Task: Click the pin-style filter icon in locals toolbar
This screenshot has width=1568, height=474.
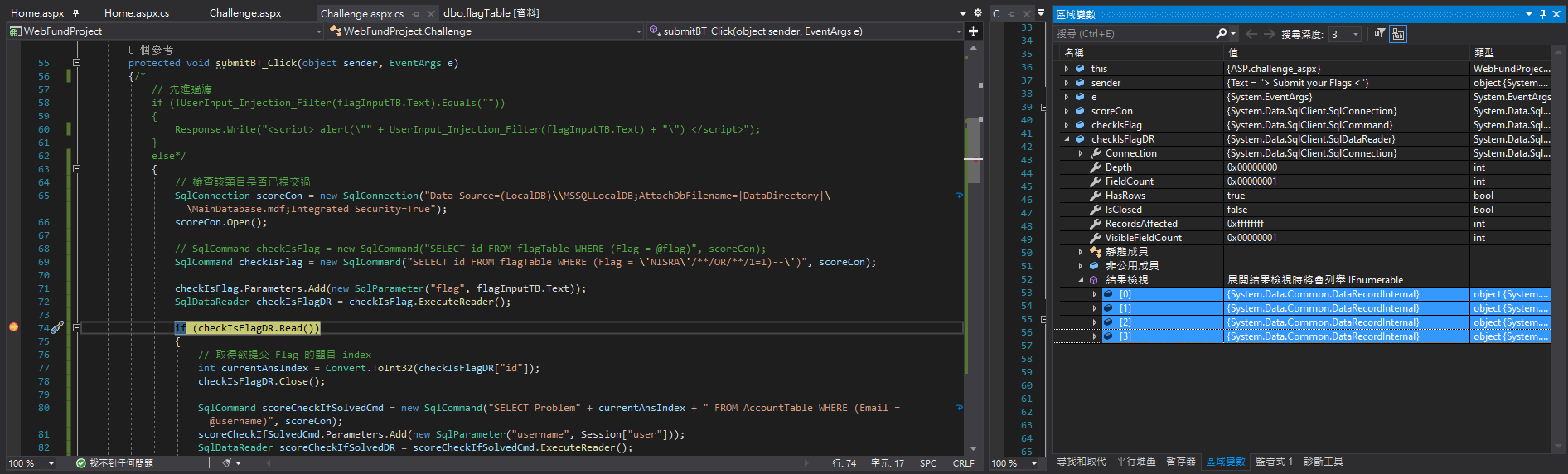Action: (1379, 34)
